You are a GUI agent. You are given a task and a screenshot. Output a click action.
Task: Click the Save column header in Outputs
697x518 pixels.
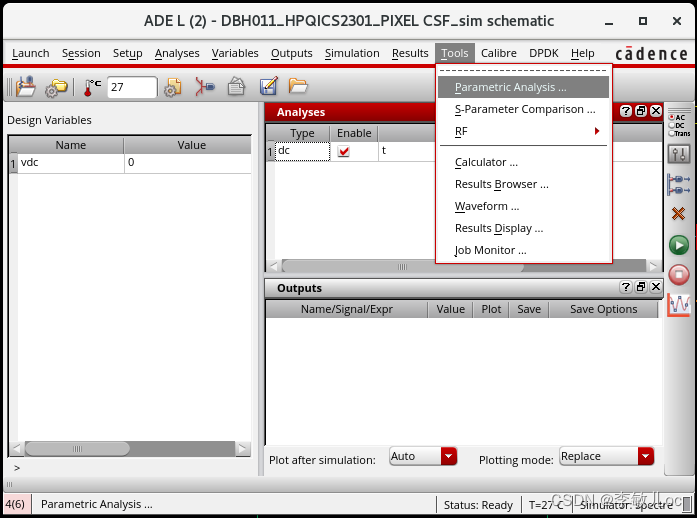tap(529, 309)
